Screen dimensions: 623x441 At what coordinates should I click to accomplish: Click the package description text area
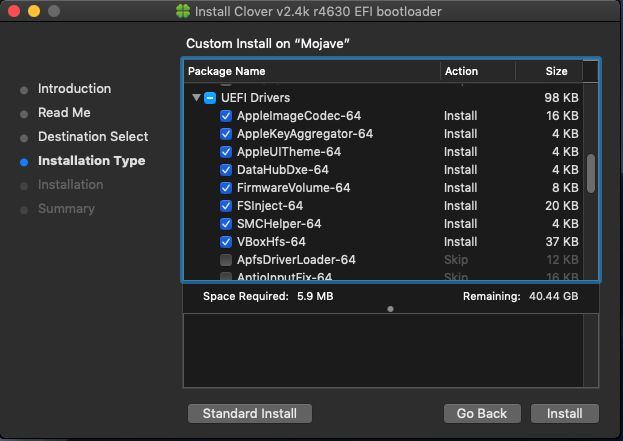[x=383, y=350]
